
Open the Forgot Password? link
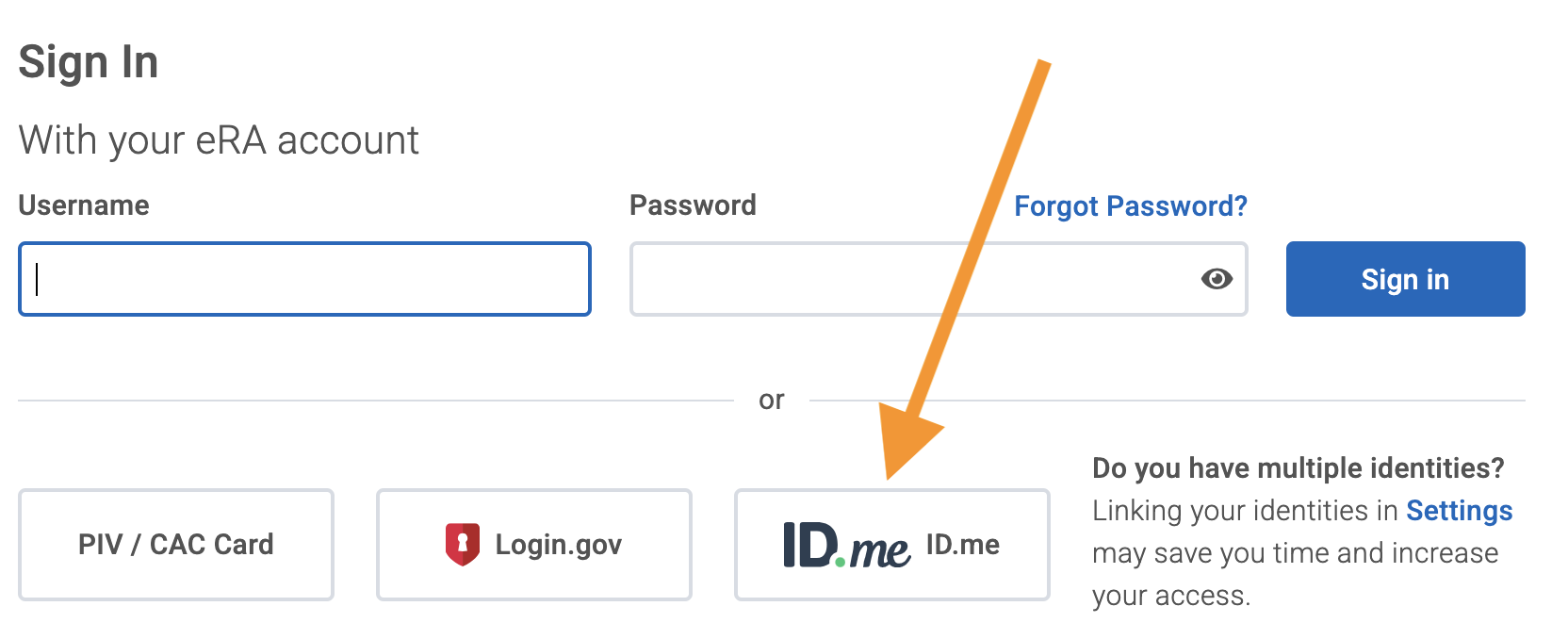pyautogui.click(x=1130, y=206)
